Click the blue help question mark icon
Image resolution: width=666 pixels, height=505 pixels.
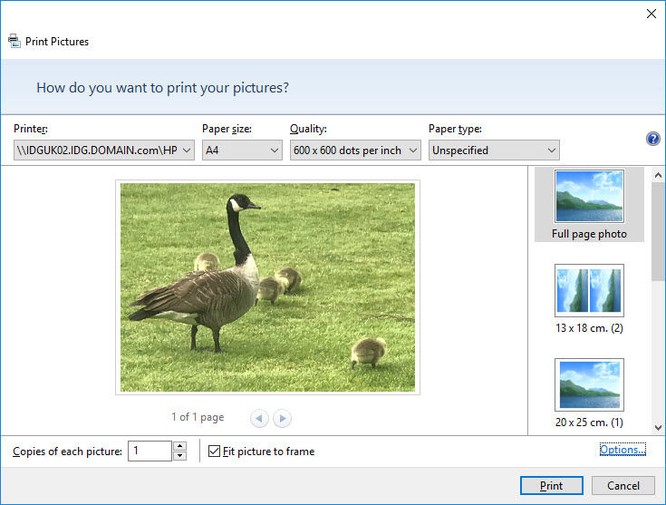tap(653, 139)
